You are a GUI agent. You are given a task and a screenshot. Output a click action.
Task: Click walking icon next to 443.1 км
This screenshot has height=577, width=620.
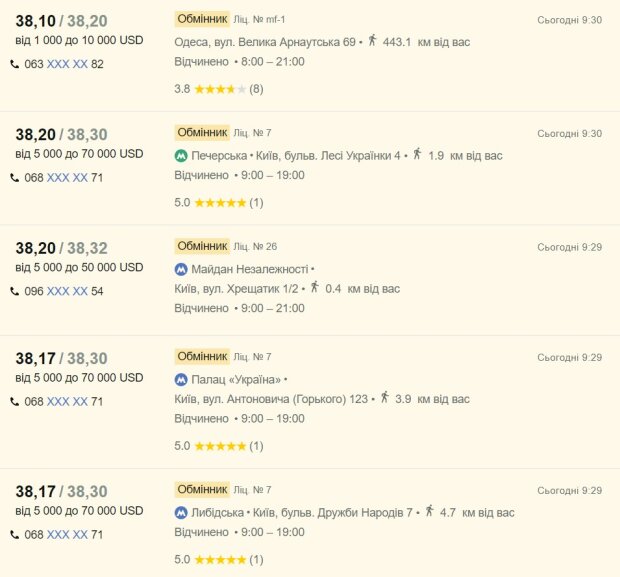click(372, 40)
